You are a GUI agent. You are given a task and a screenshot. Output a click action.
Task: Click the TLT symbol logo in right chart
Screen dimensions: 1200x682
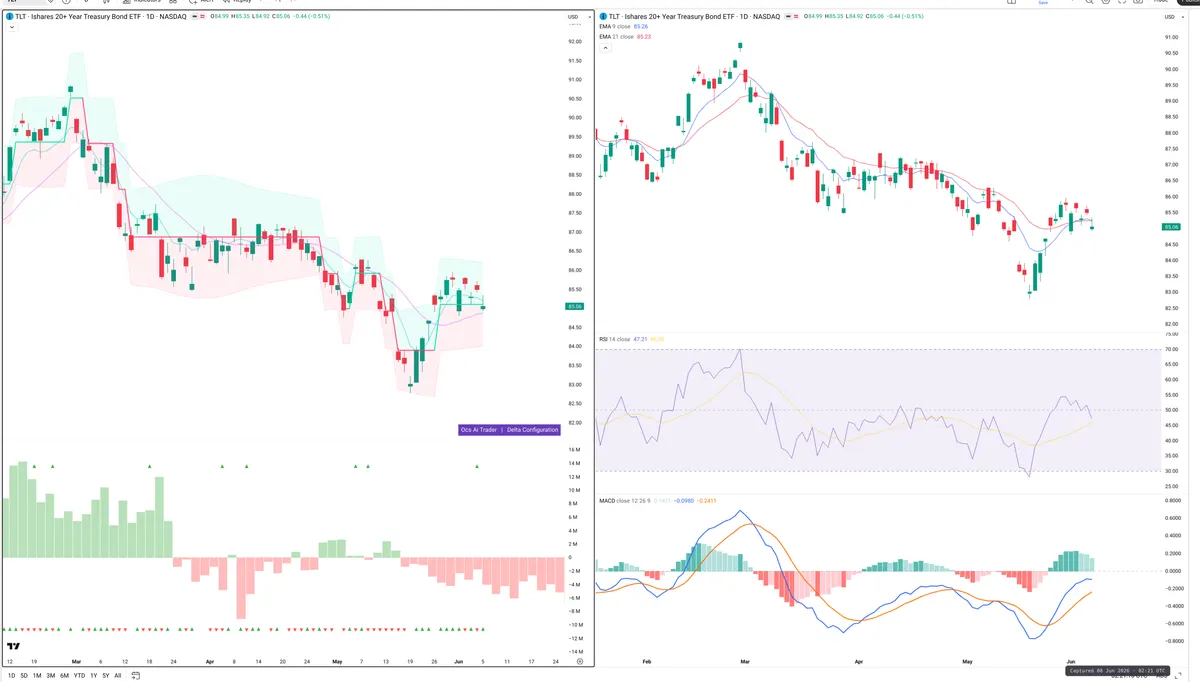tap(603, 17)
